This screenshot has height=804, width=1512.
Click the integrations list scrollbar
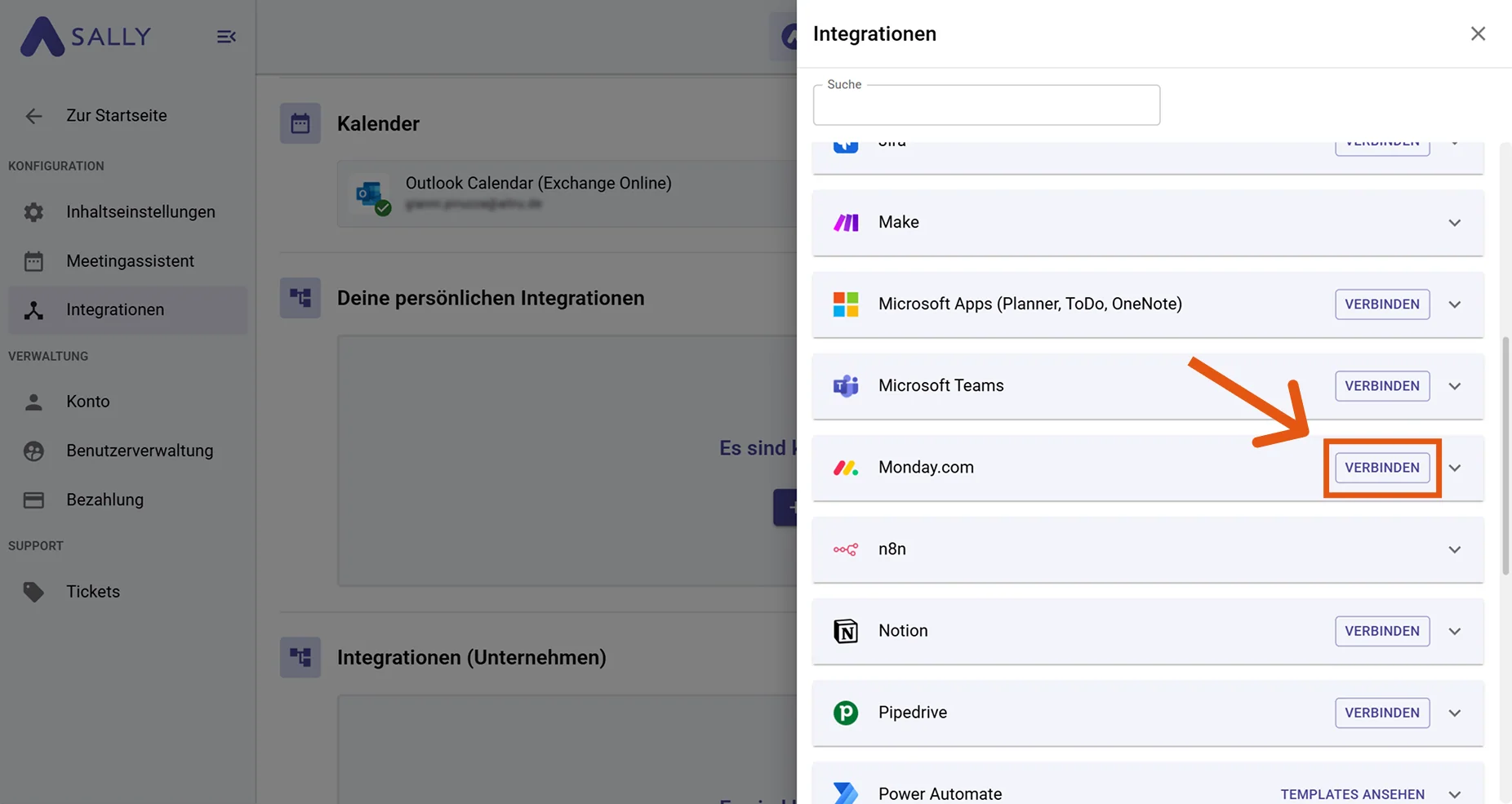pos(1505,455)
